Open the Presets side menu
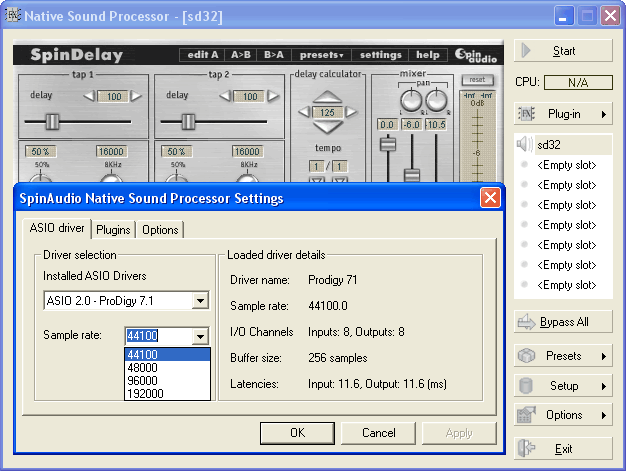Image resolution: width=626 pixels, height=471 pixels. coord(563,356)
